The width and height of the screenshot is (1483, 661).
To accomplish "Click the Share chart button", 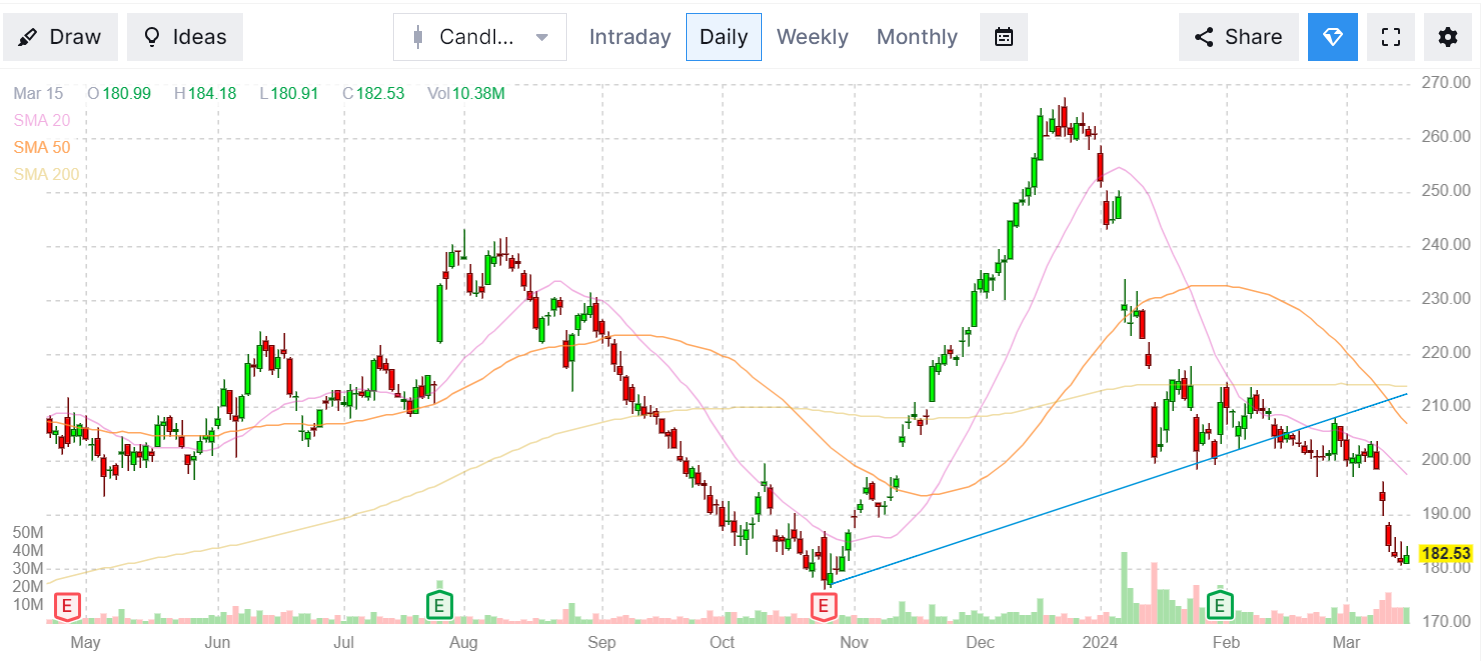I will (1238, 37).
